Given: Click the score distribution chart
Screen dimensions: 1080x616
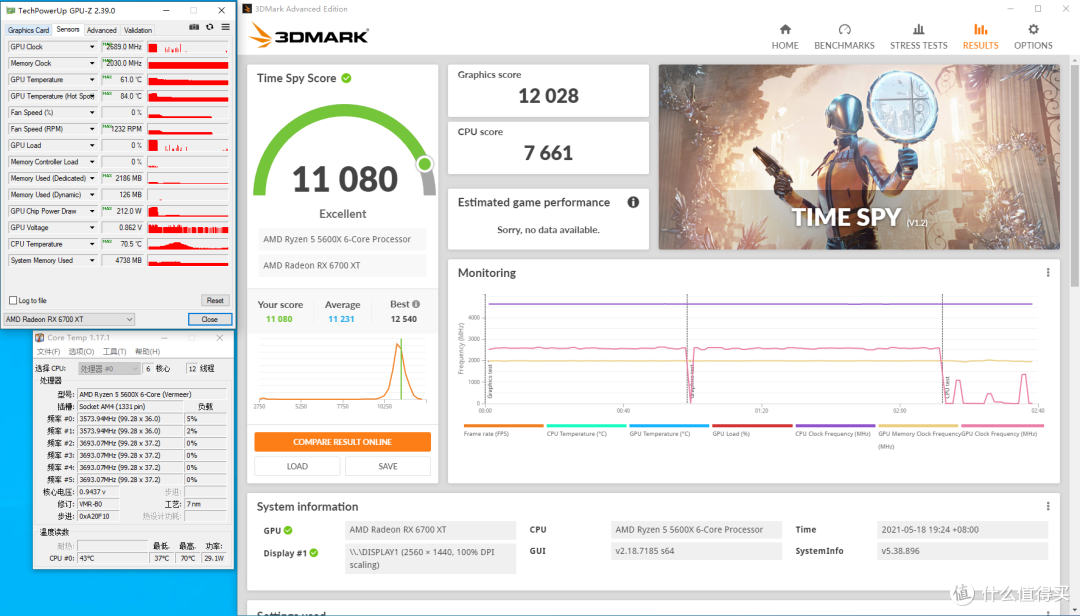Looking at the screenshot, I should pos(342,372).
